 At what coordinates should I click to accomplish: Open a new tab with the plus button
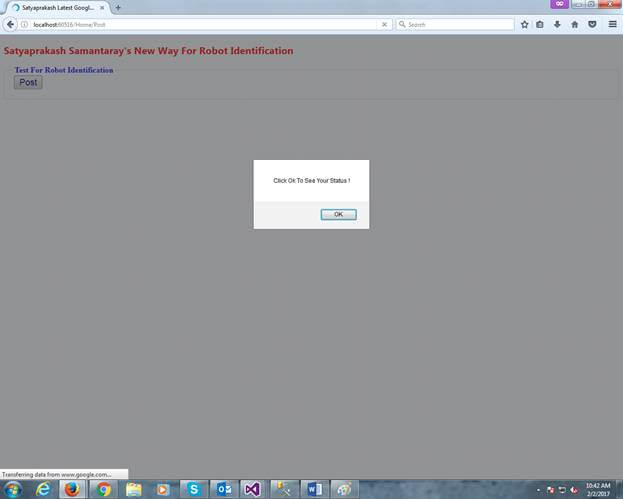click(x=118, y=8)
